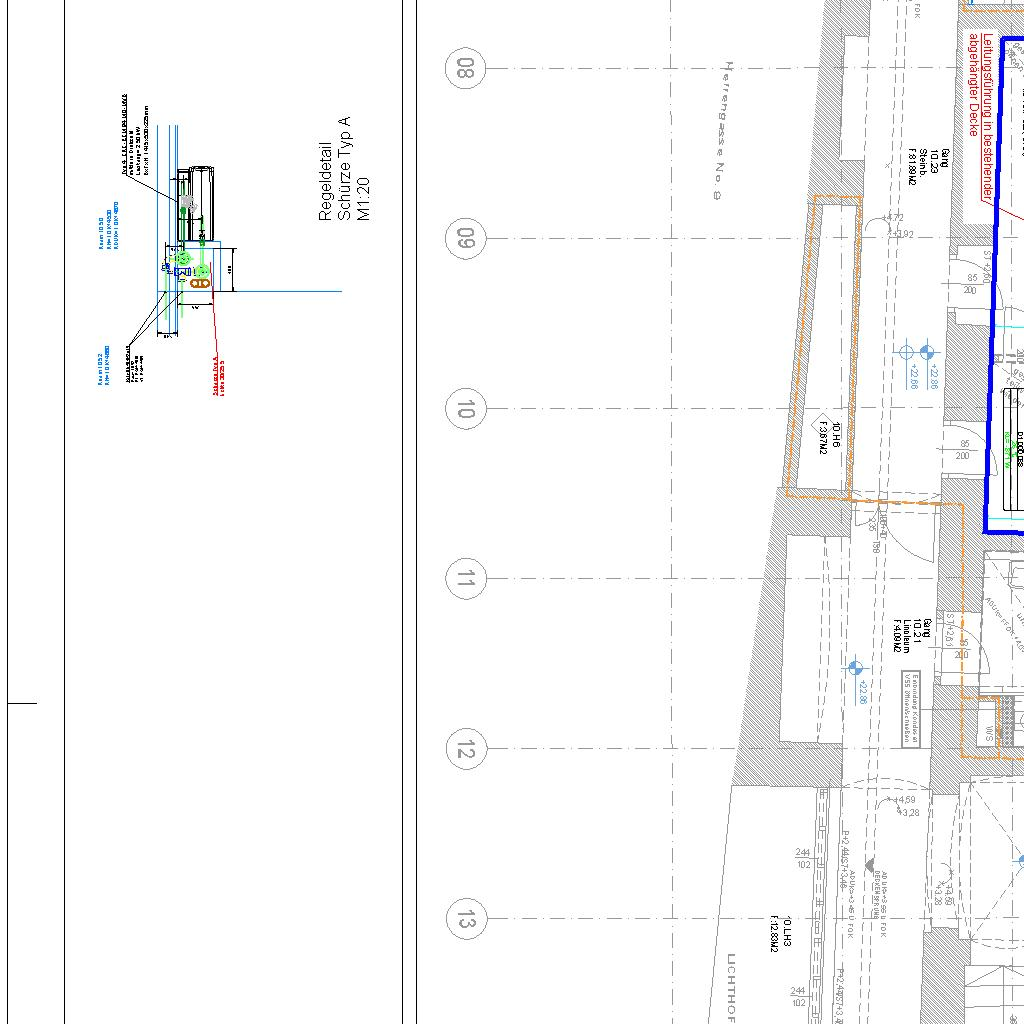The width and height of the screenshot is (1024, 1024).
Task: Select grid axis bubble 10
Action: pyautogui.click(x=465, y=409)
